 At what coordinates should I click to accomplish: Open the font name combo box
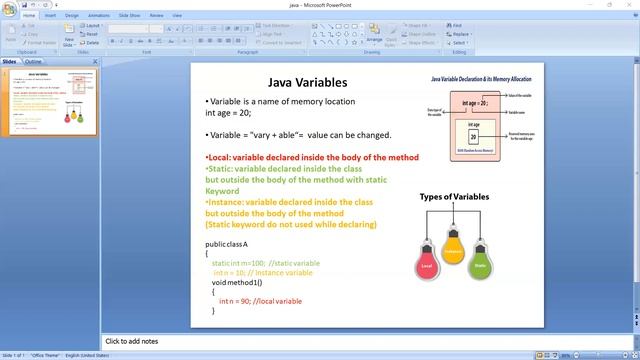tap(128, 29)
